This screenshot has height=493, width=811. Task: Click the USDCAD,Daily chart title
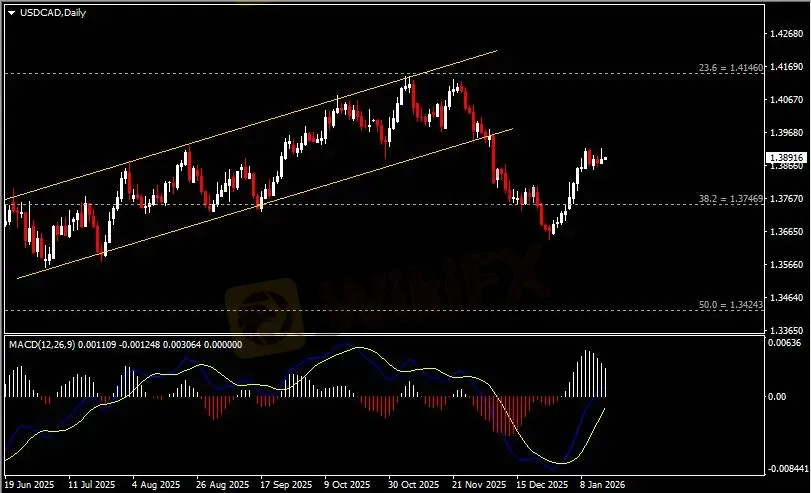point(48,12)
